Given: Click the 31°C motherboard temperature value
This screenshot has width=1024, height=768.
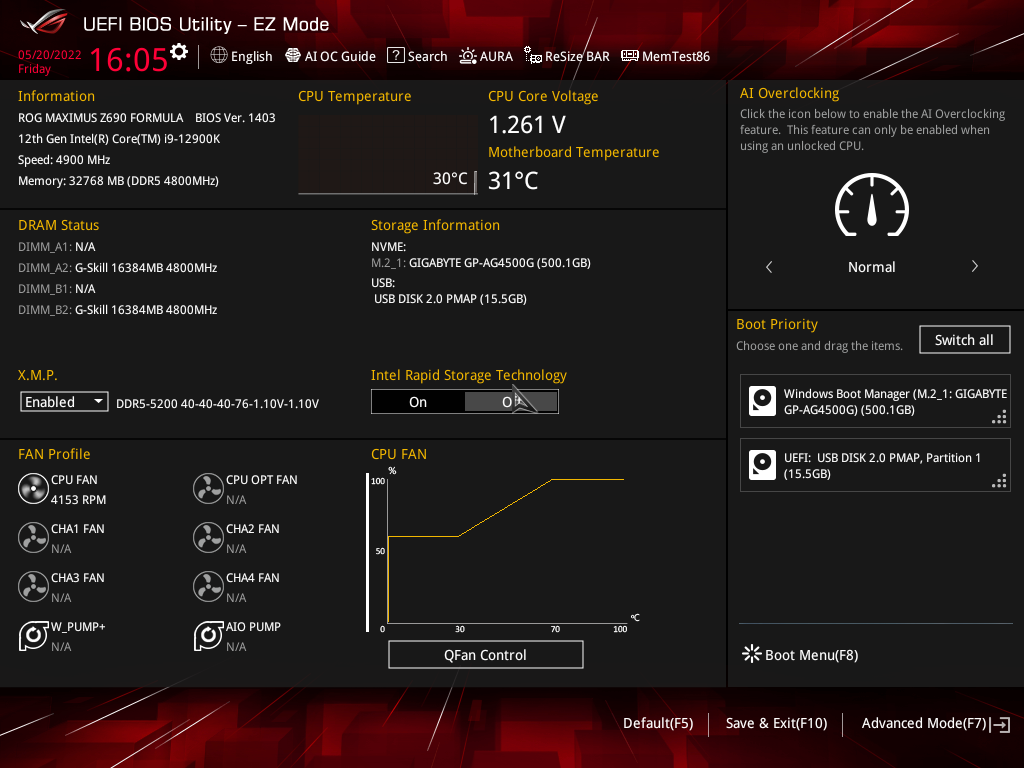Looking at the screenshot, I should point(513,180).
